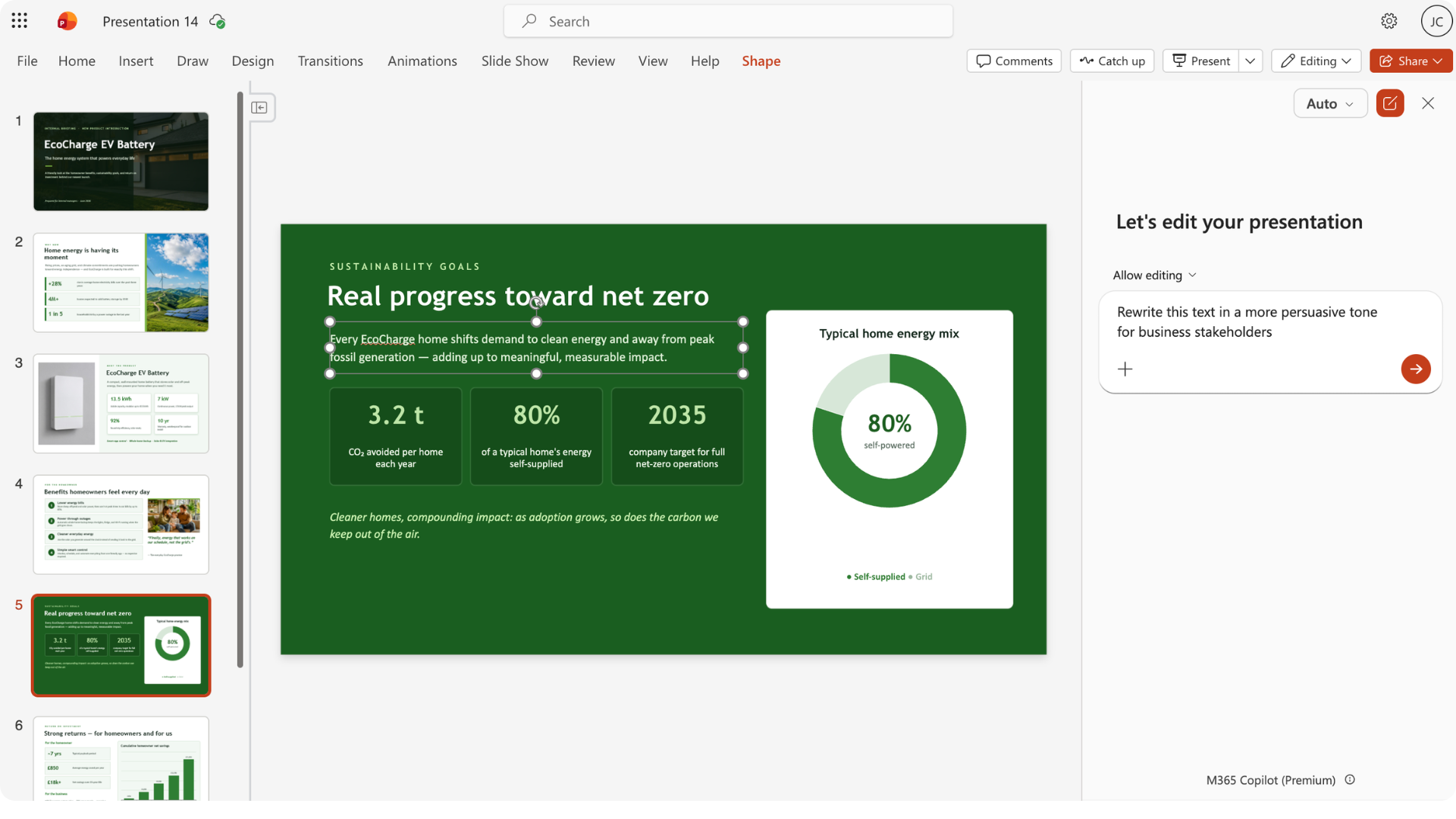Click the rotate handle of text box
This screenshot has height=819, width=1456.
pyautogui.click(x=536, y=302)
